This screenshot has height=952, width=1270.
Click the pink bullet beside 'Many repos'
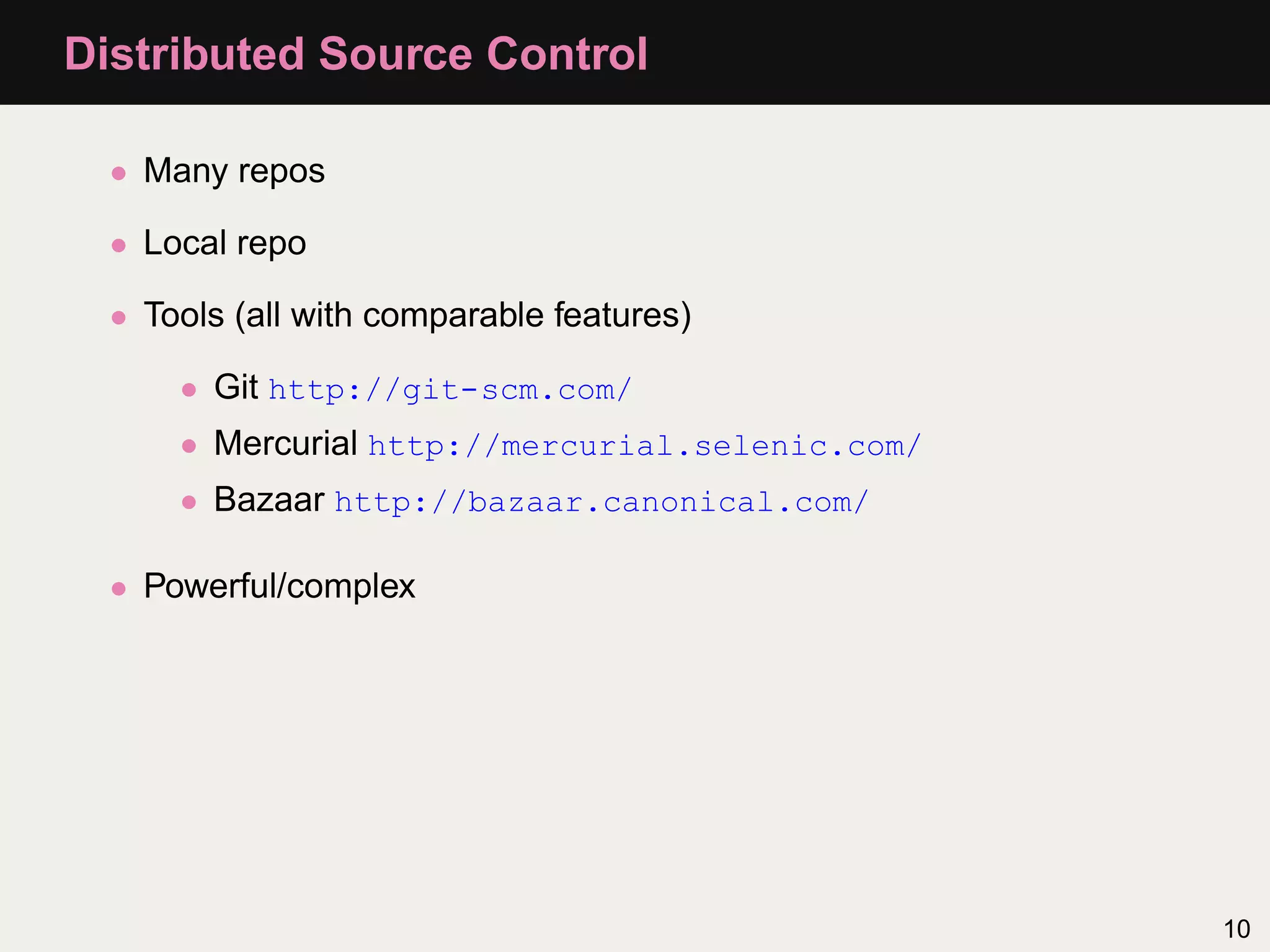[118, 173]
